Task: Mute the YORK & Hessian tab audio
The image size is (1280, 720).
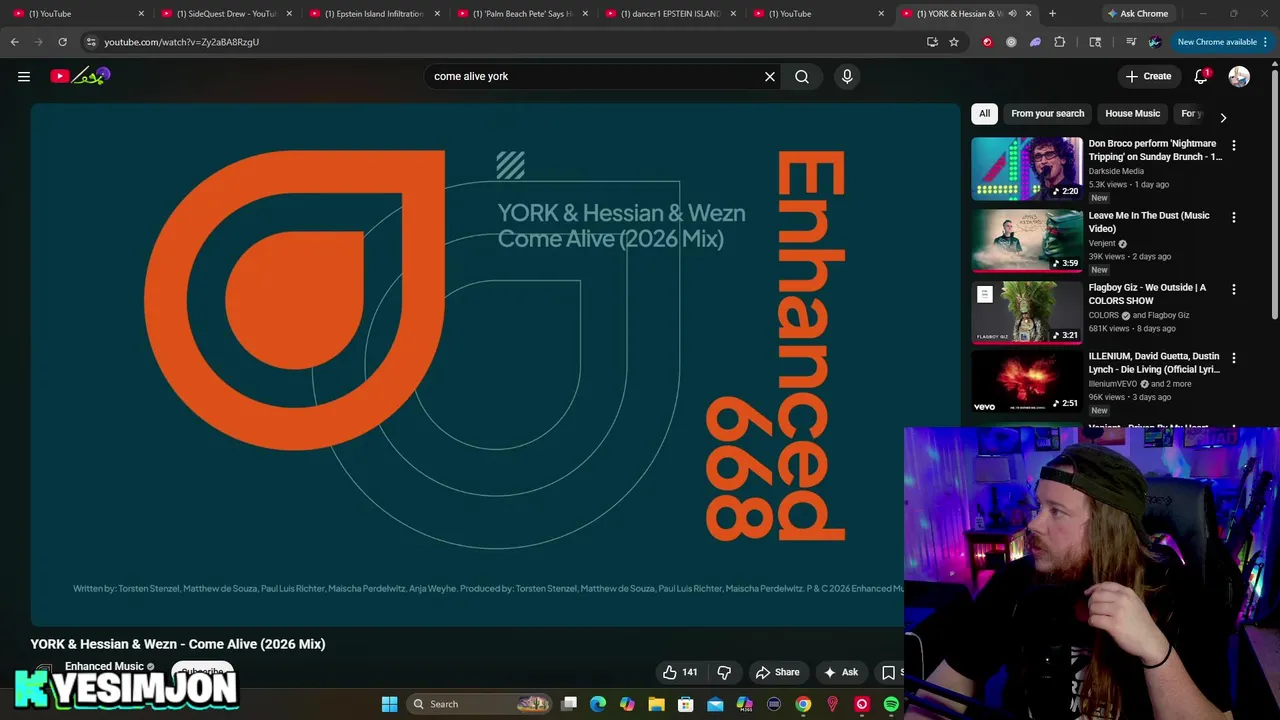Action: pos(1012,14)
